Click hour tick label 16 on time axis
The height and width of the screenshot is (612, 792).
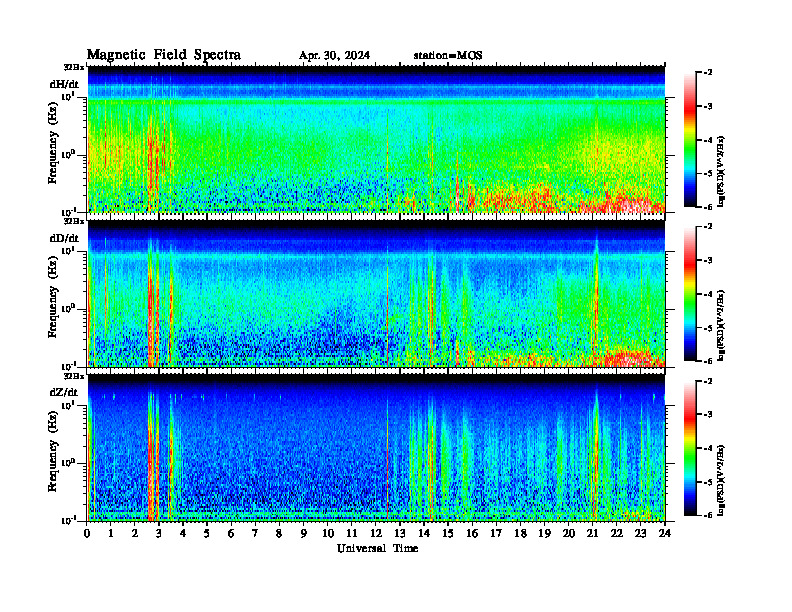pyautogui.click(x=472, y=533)
